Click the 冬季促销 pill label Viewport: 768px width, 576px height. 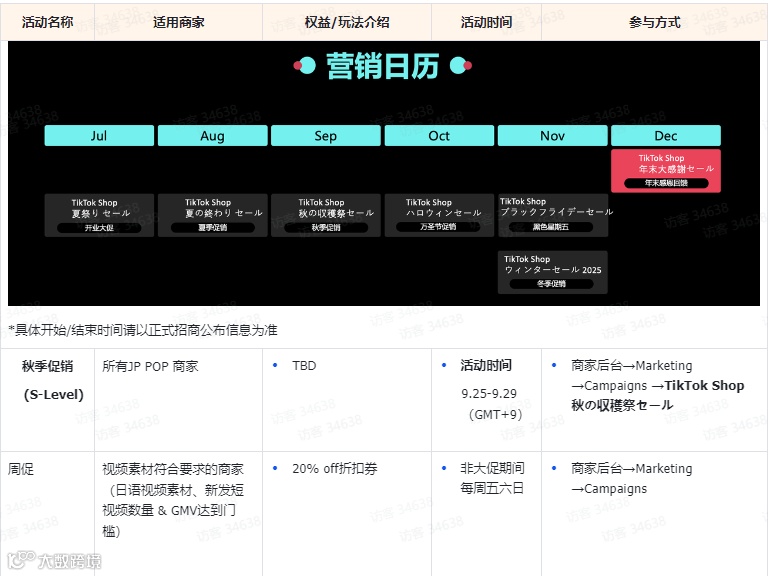551,284
